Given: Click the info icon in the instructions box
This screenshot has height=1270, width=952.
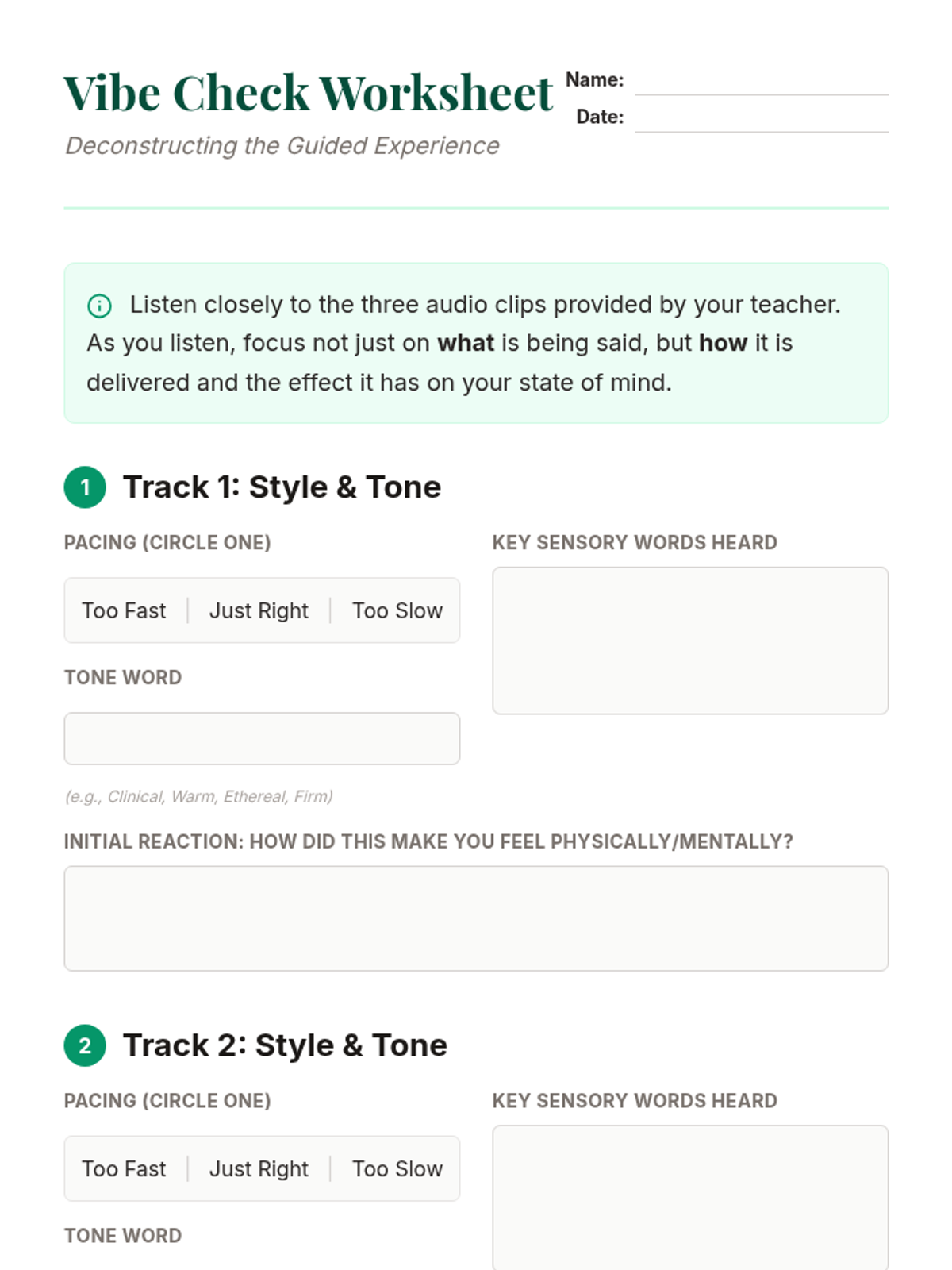Looking at the screenshot, I should coord(99,306).
